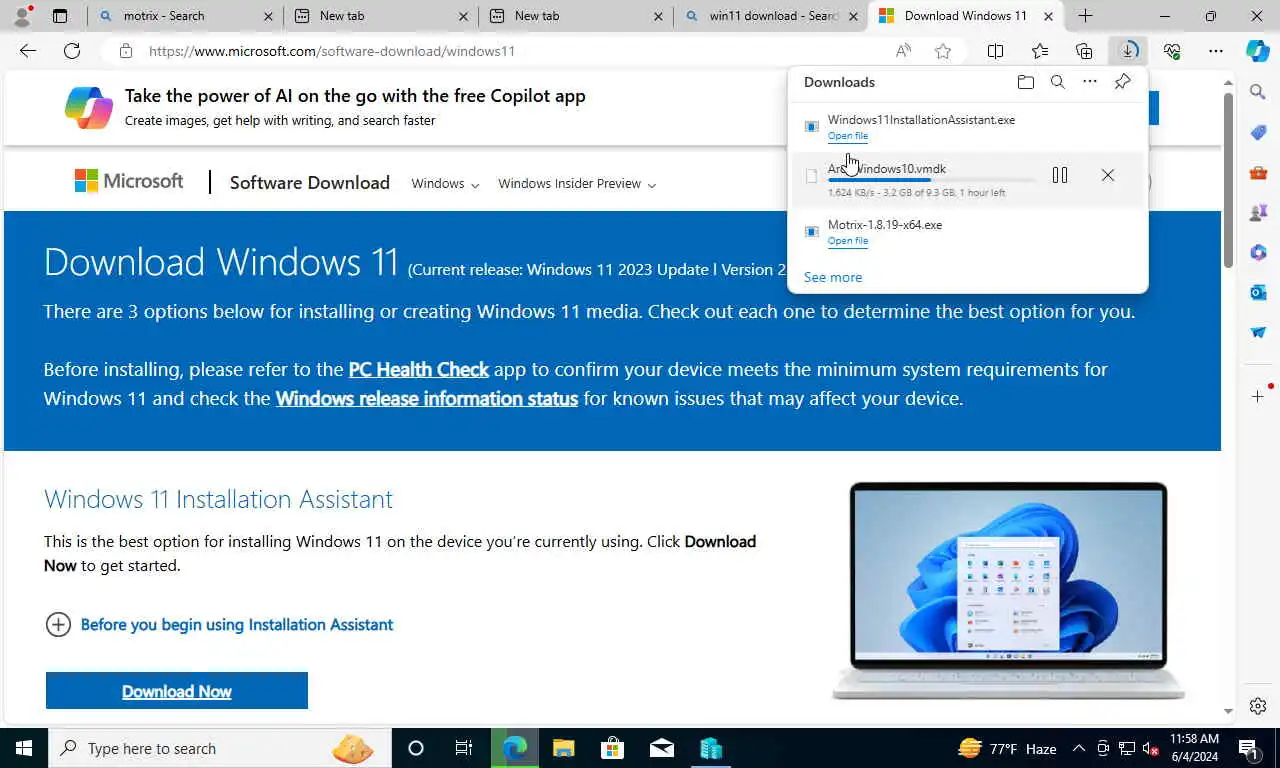The image size is (1280, 768).
Task: Open sidebar Games icon
Action: 1258,212
